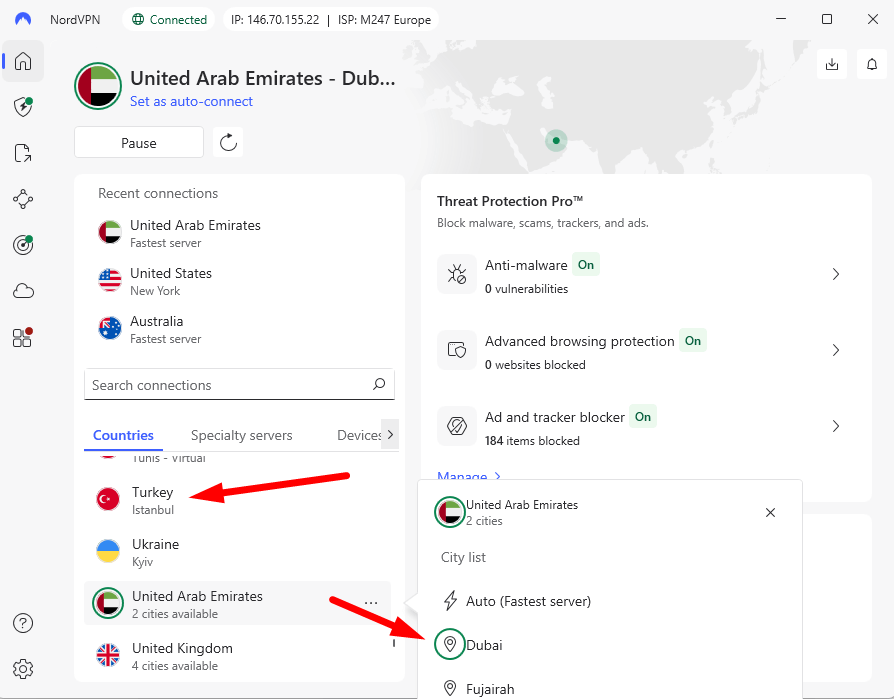The image size is (894, 699).
Task: Click the Search connections field
Action: (228, 385)
